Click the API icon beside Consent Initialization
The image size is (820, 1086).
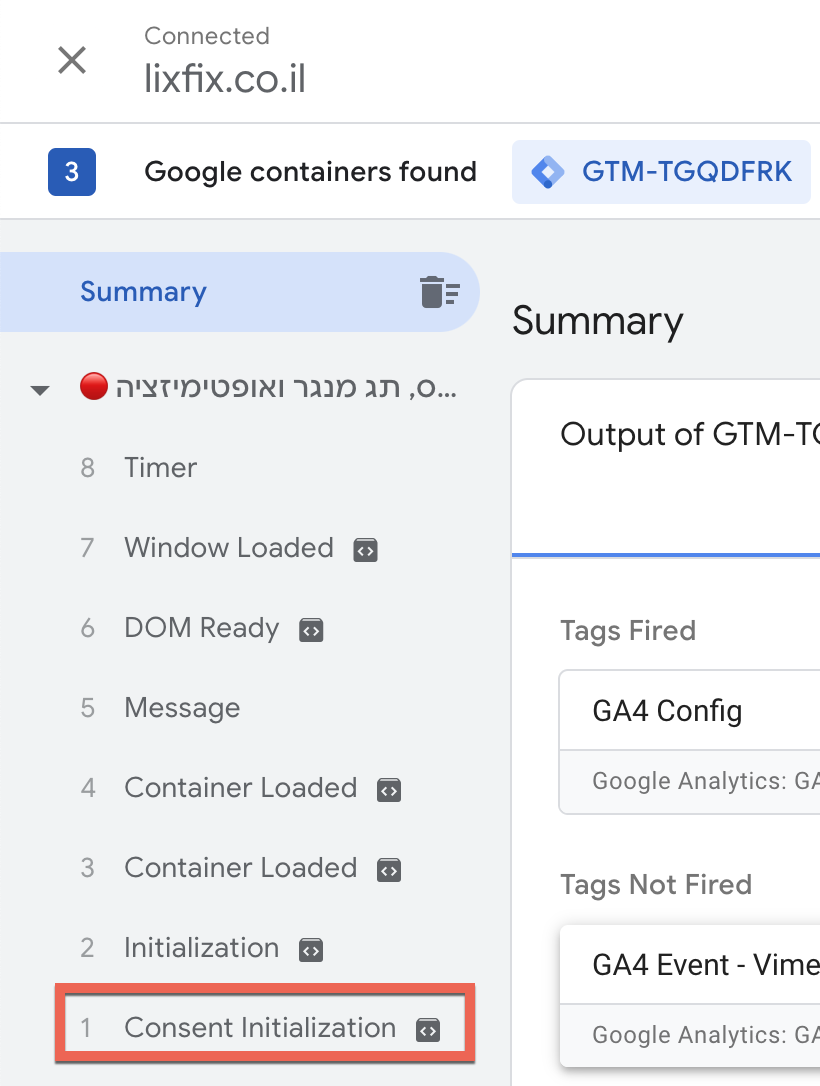pos(428,1031)
